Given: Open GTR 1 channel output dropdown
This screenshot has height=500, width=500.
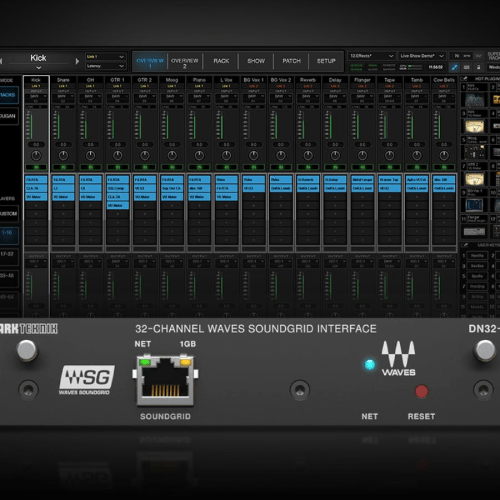Looking at the screenshot, I should (117, 263).
